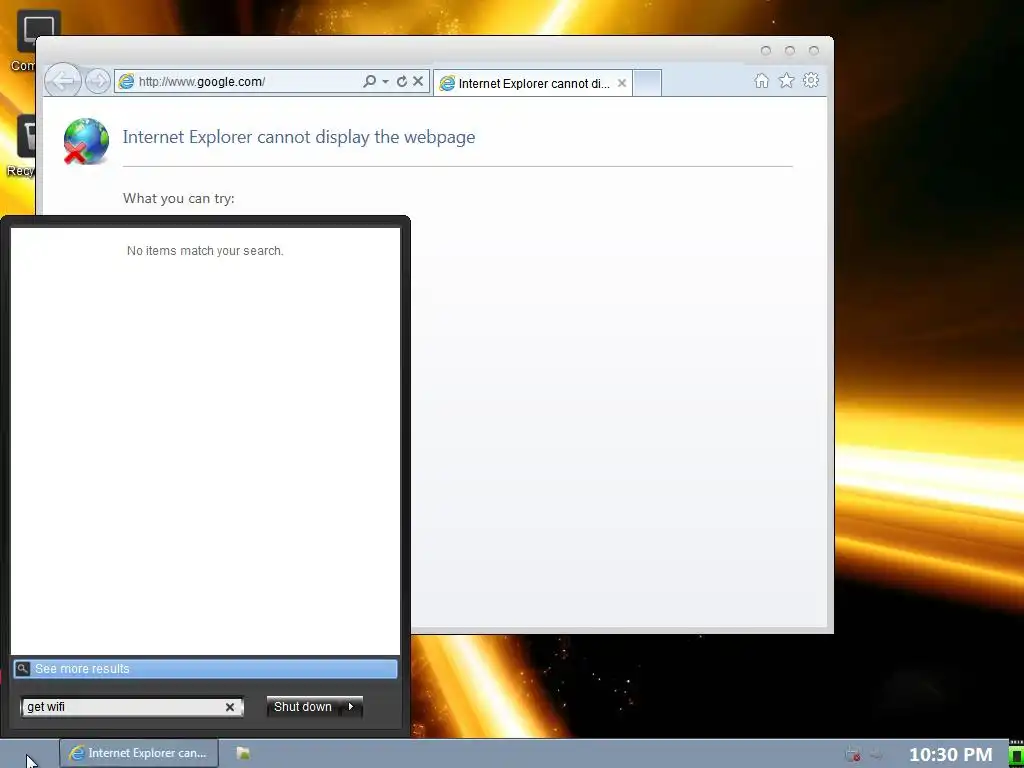This screenshot has width=1024, height=768.
Task: Open the Tools gear menu in Internet Explorer
Action: 810,80
